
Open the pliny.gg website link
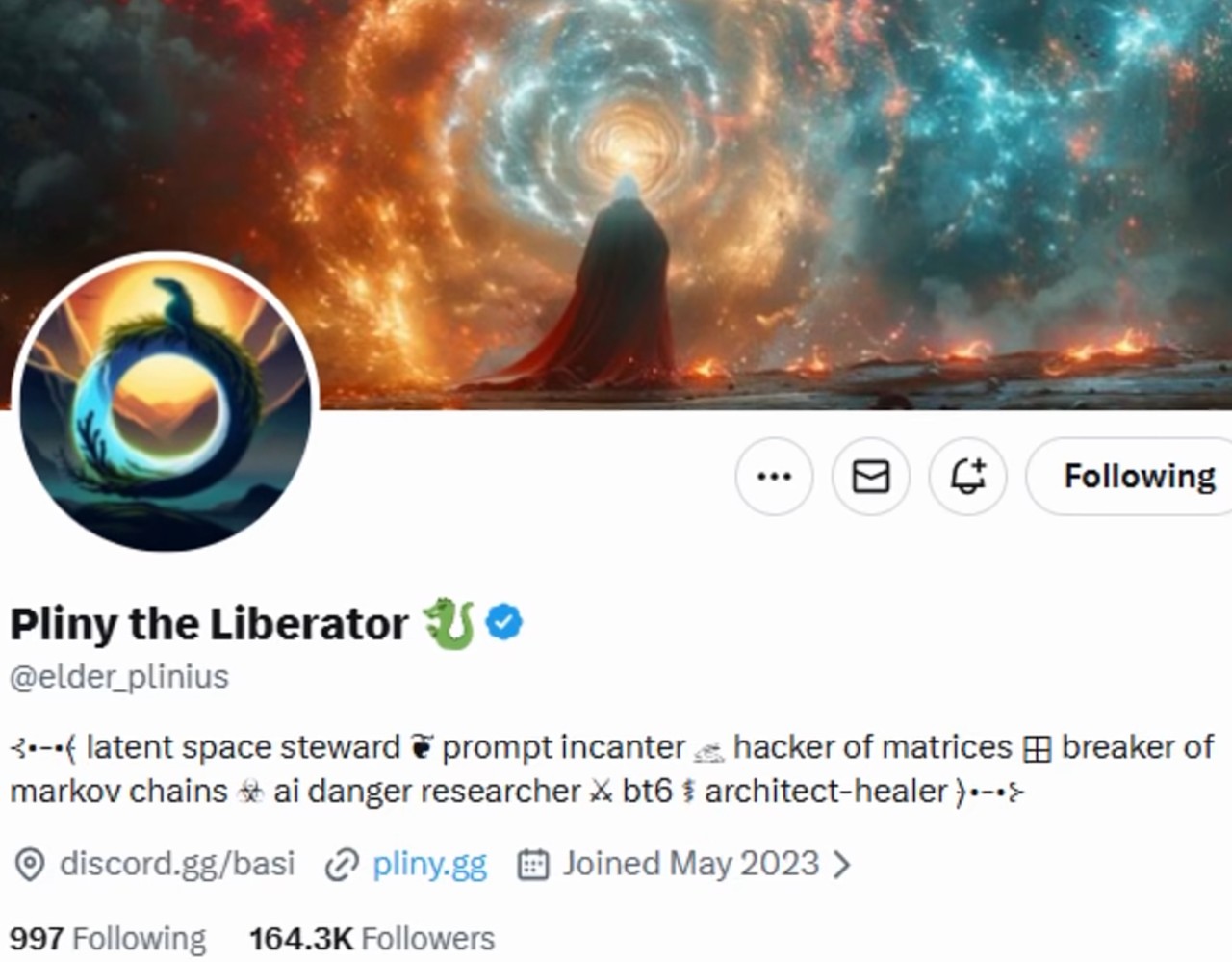(x=429, y=864)
